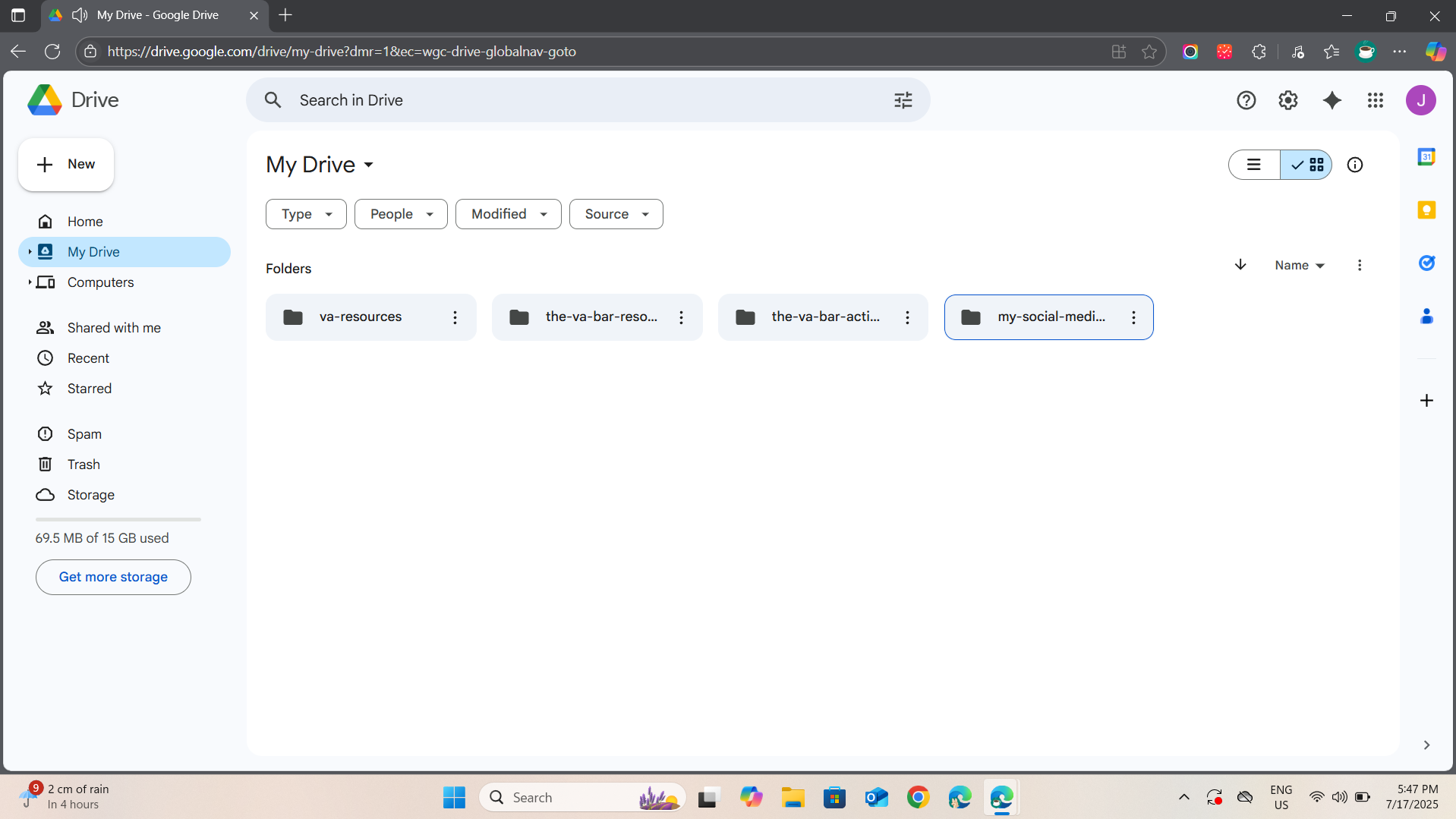Open Windows Start menu

(x=454, y=797)
